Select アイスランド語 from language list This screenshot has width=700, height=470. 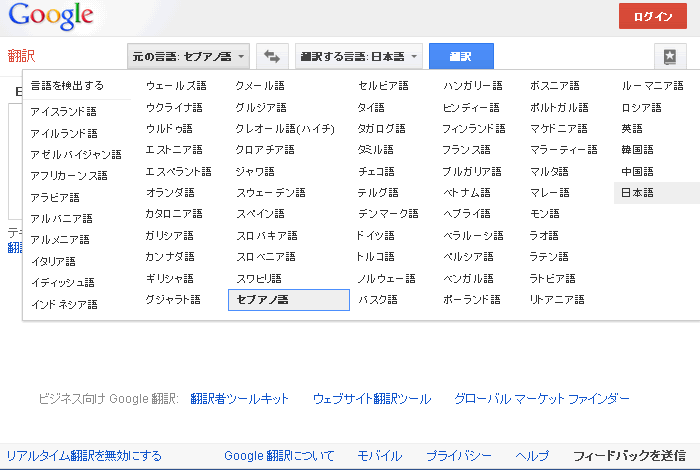pyautogui.click(x=63, y=112)
